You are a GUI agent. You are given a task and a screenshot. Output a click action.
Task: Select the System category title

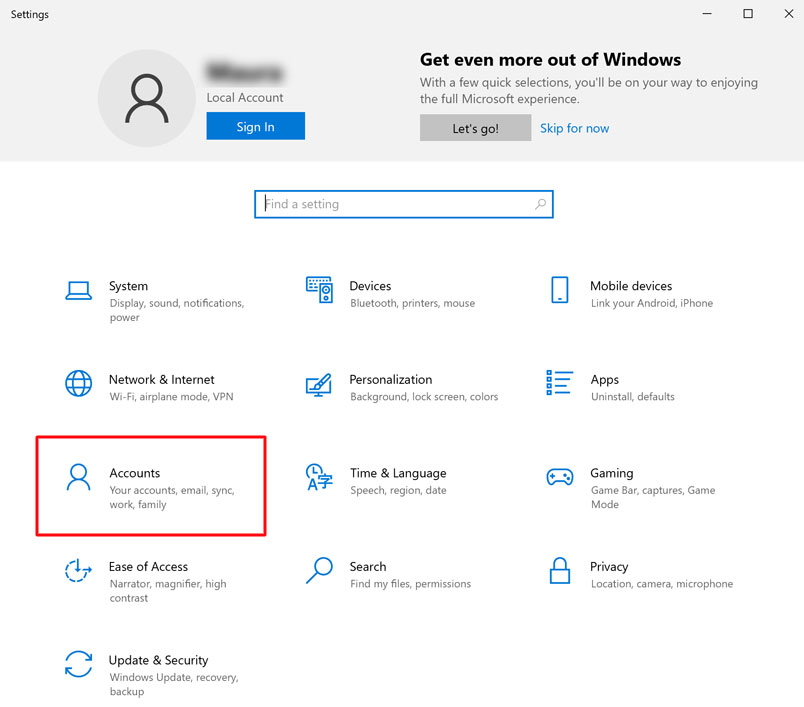[x=128, y=286]
